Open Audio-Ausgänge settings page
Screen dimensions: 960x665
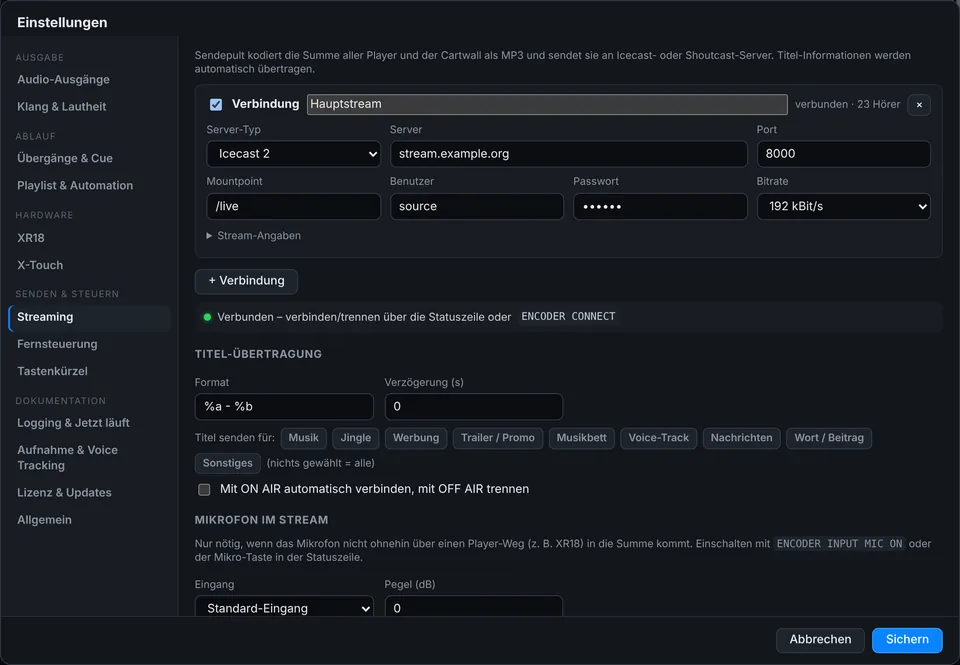pyautogui.click(x=89, y=80)
